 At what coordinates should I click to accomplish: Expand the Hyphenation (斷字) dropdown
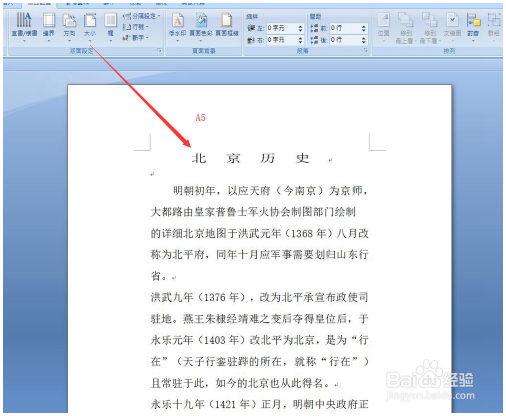136,38
